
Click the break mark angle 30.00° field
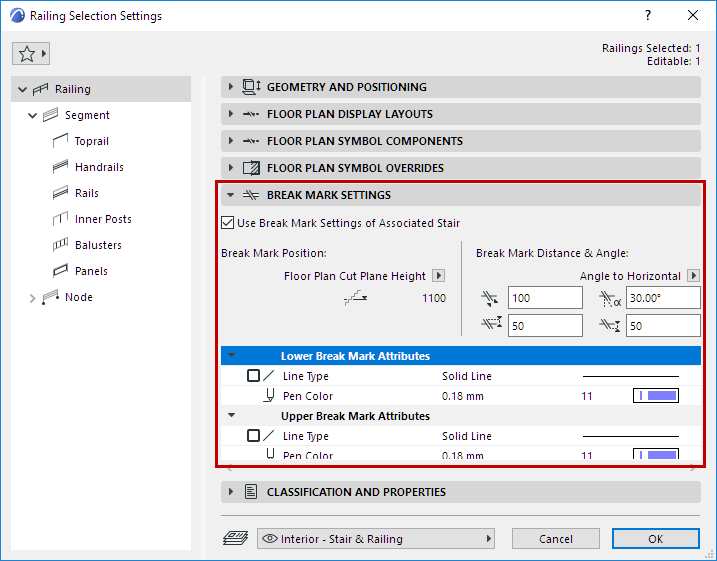pyautogui.click(x=662, y=298)
